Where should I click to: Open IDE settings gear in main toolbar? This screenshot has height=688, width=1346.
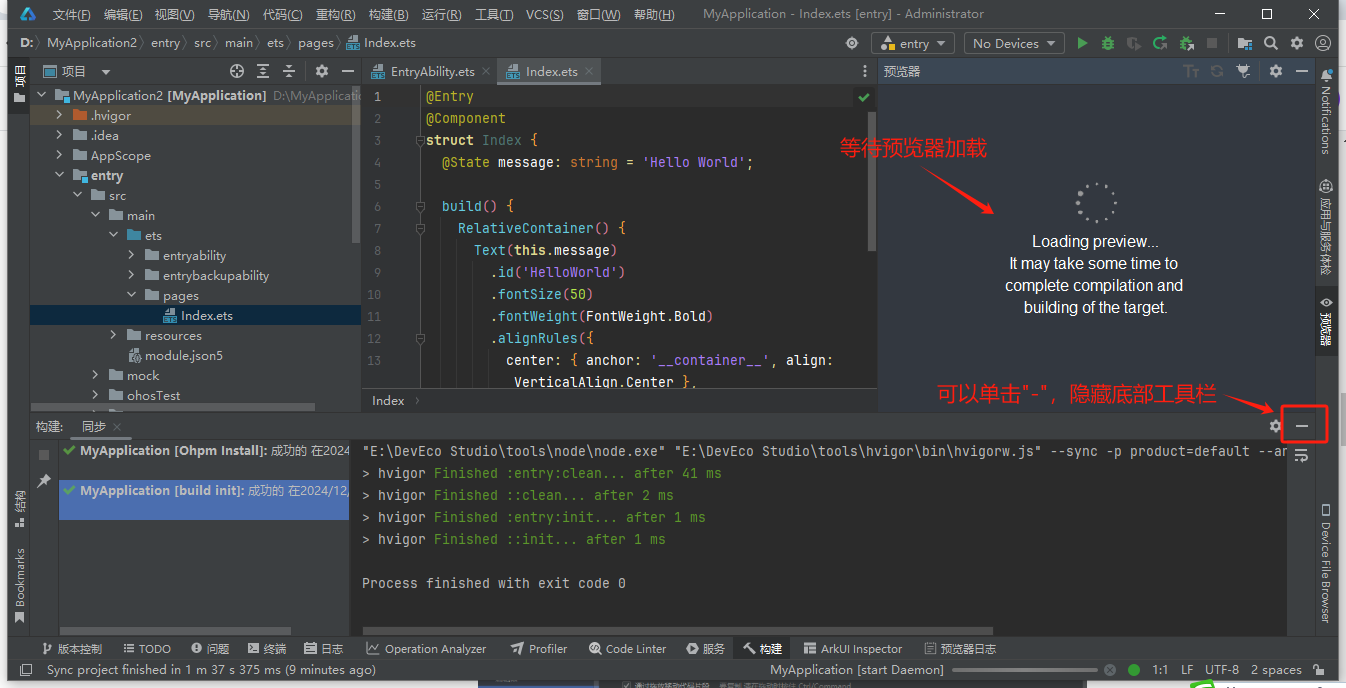(1296, 43)
